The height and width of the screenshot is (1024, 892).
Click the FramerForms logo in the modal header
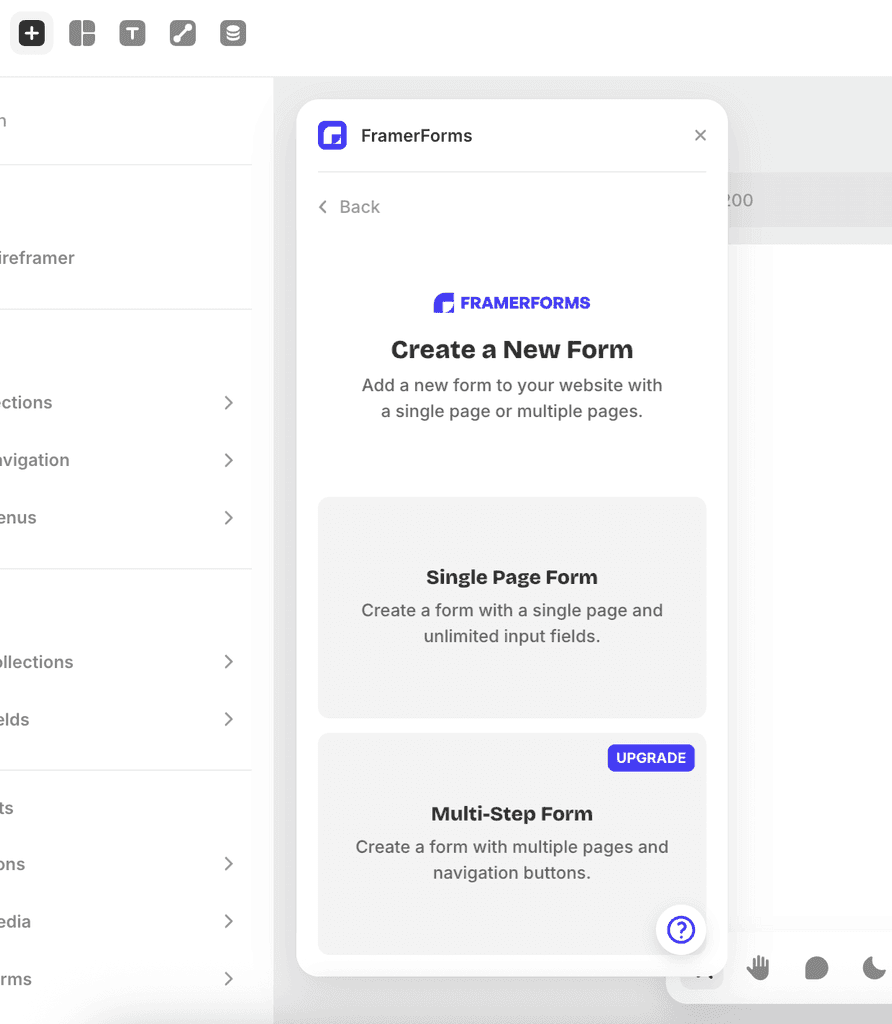[331, 135]
